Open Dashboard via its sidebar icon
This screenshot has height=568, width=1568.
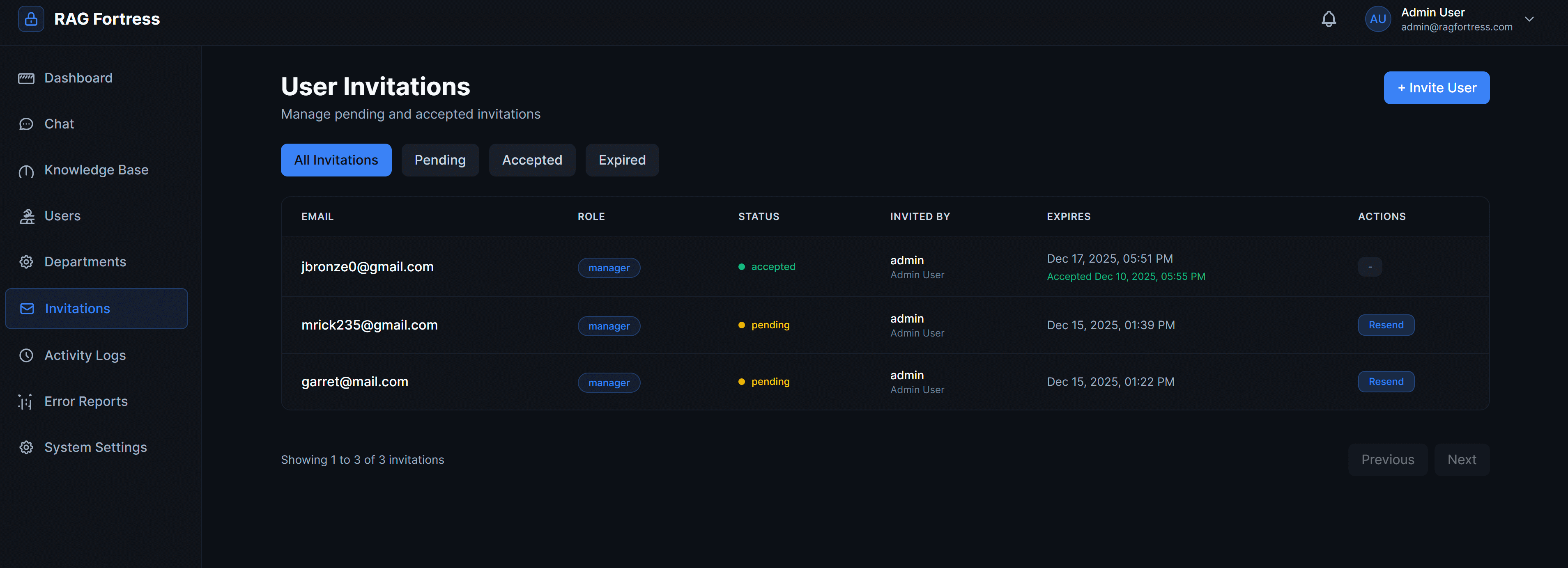[x=26, y=78]
